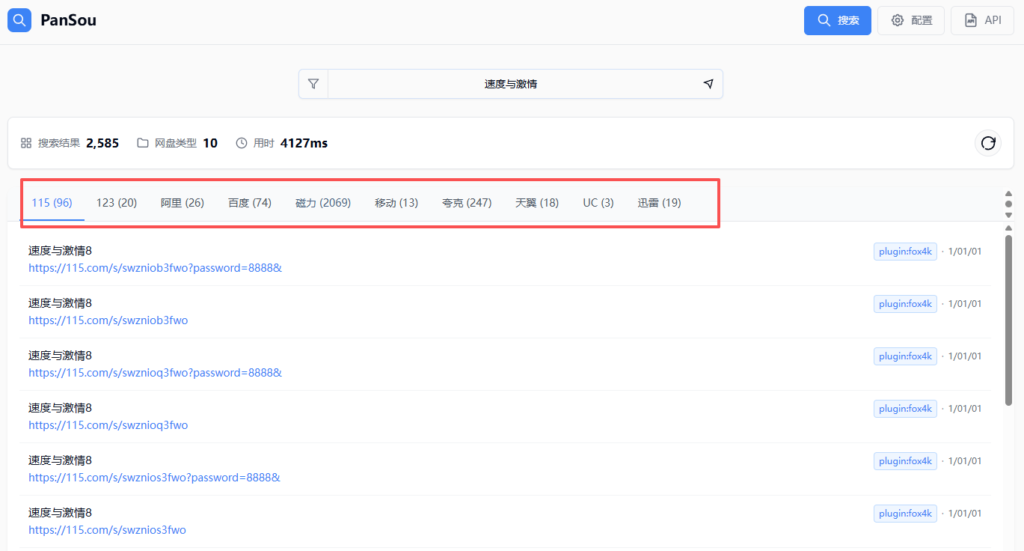
Task: Select the 夸克 (247) tab
Action: (466, 203)
